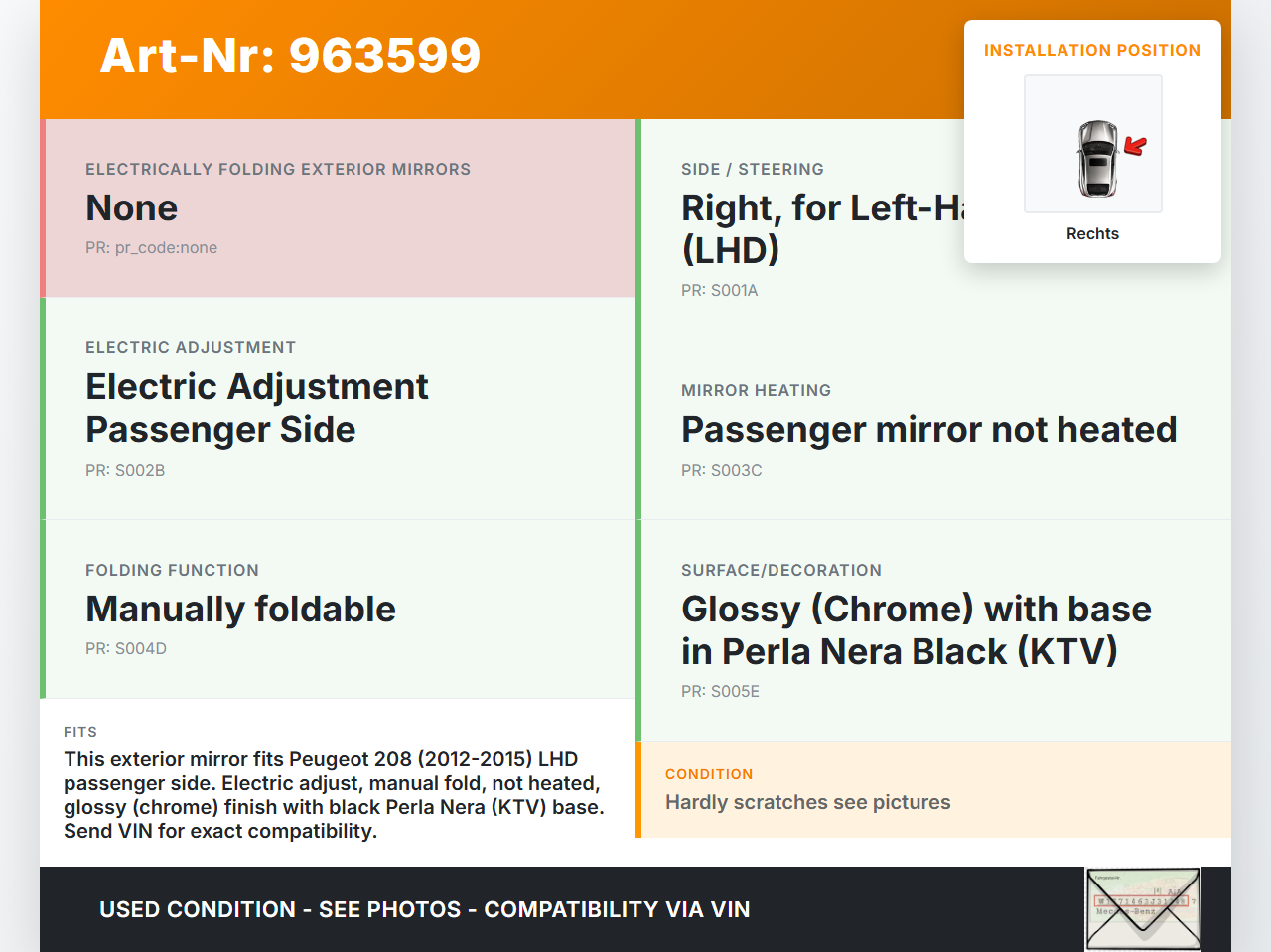Click the 'Installation Position' heading

(1091, 50)
